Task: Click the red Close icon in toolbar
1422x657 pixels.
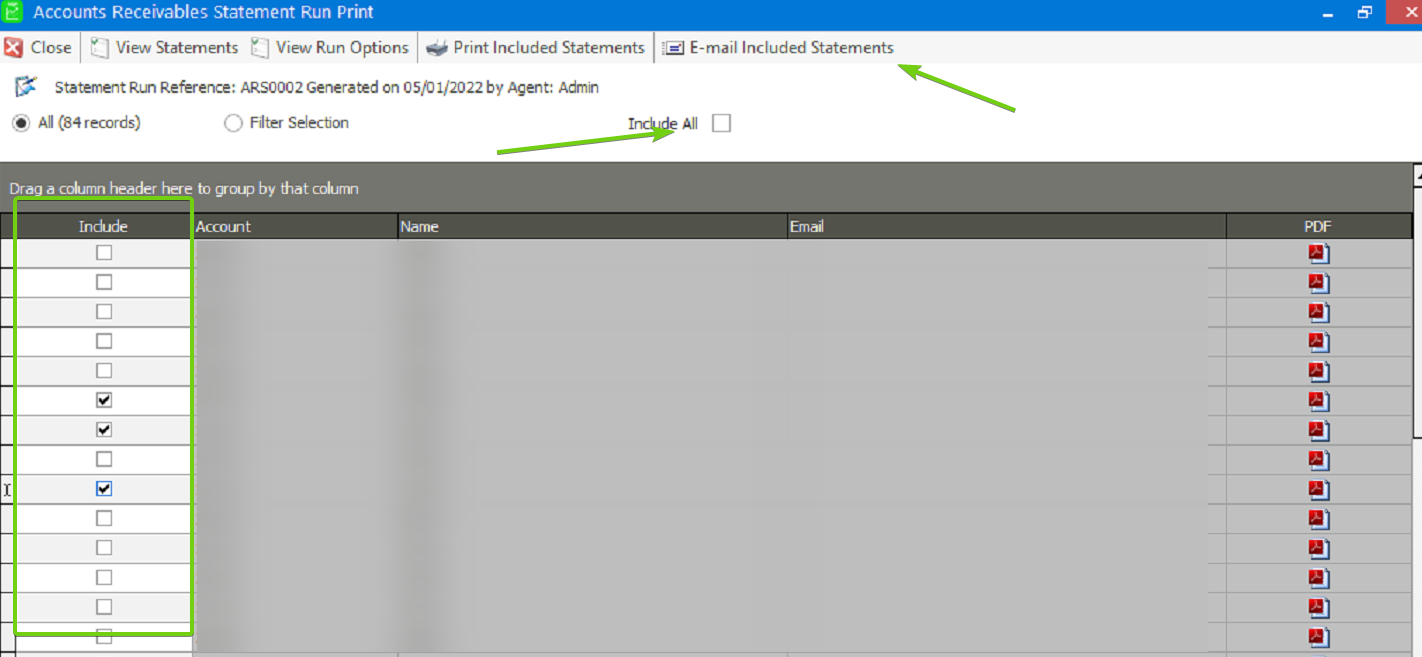Action: (14, 48)
